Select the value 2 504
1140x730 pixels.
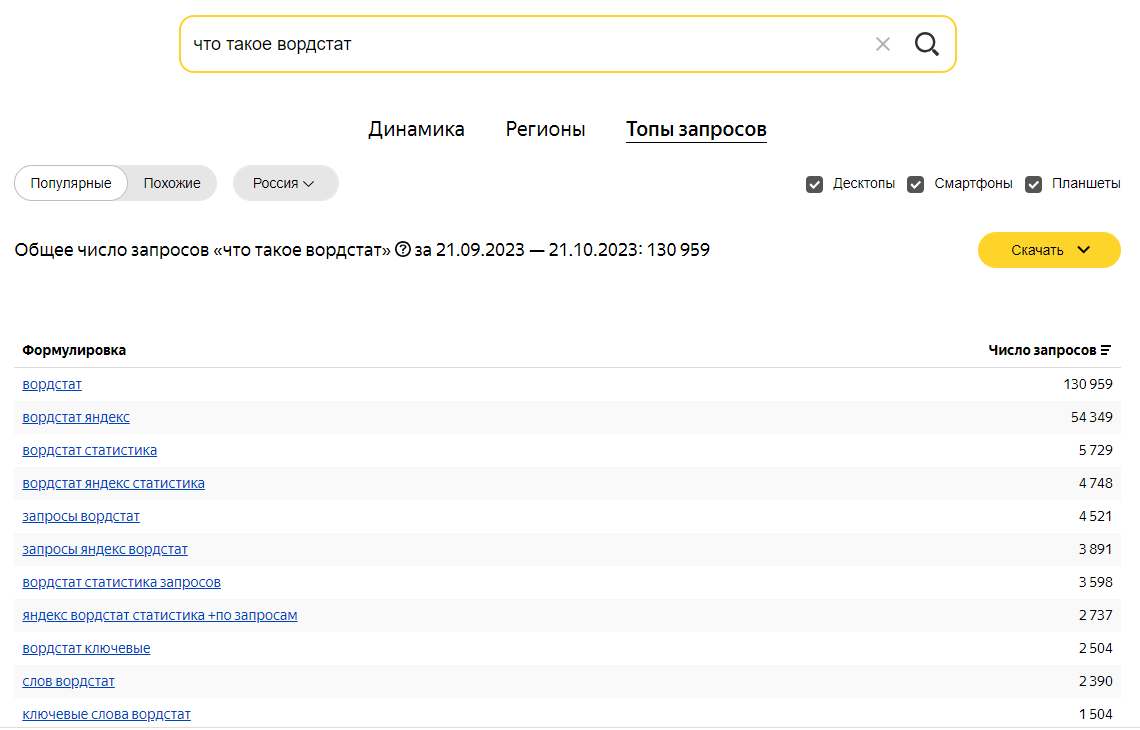click(1096, 649)
